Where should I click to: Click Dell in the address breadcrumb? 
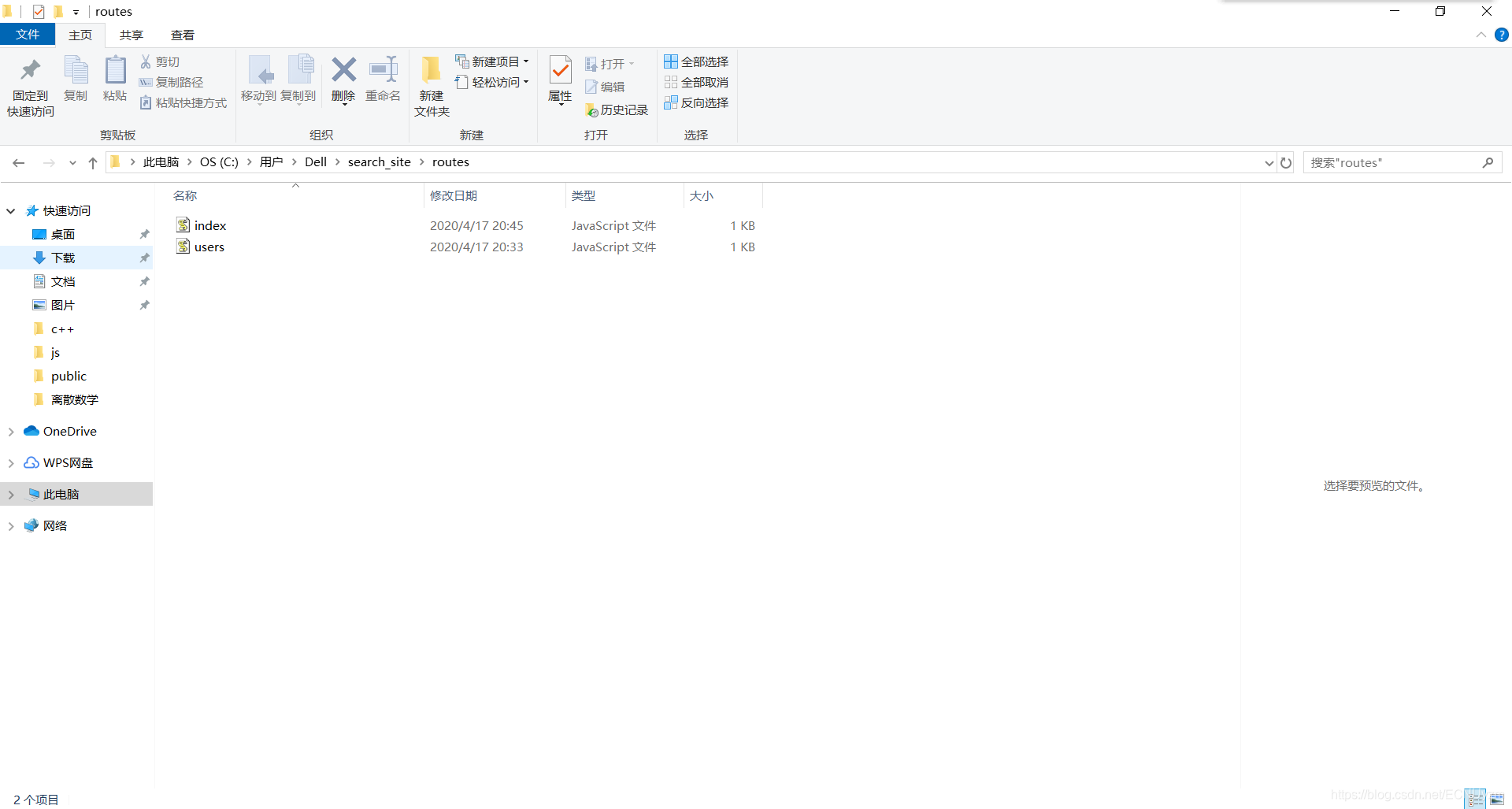[316, 161]
